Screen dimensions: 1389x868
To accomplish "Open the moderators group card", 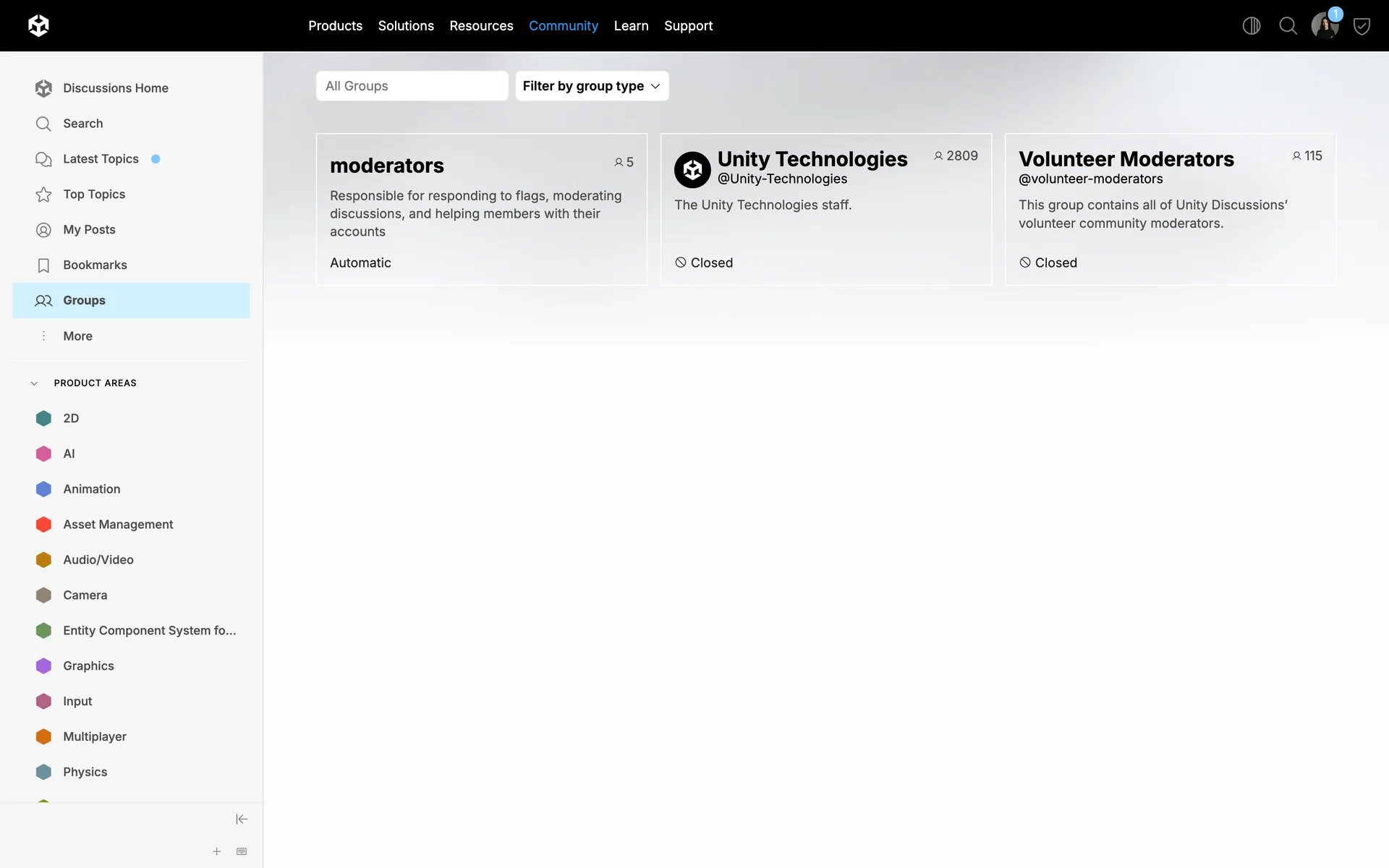I will coord(387,166).
